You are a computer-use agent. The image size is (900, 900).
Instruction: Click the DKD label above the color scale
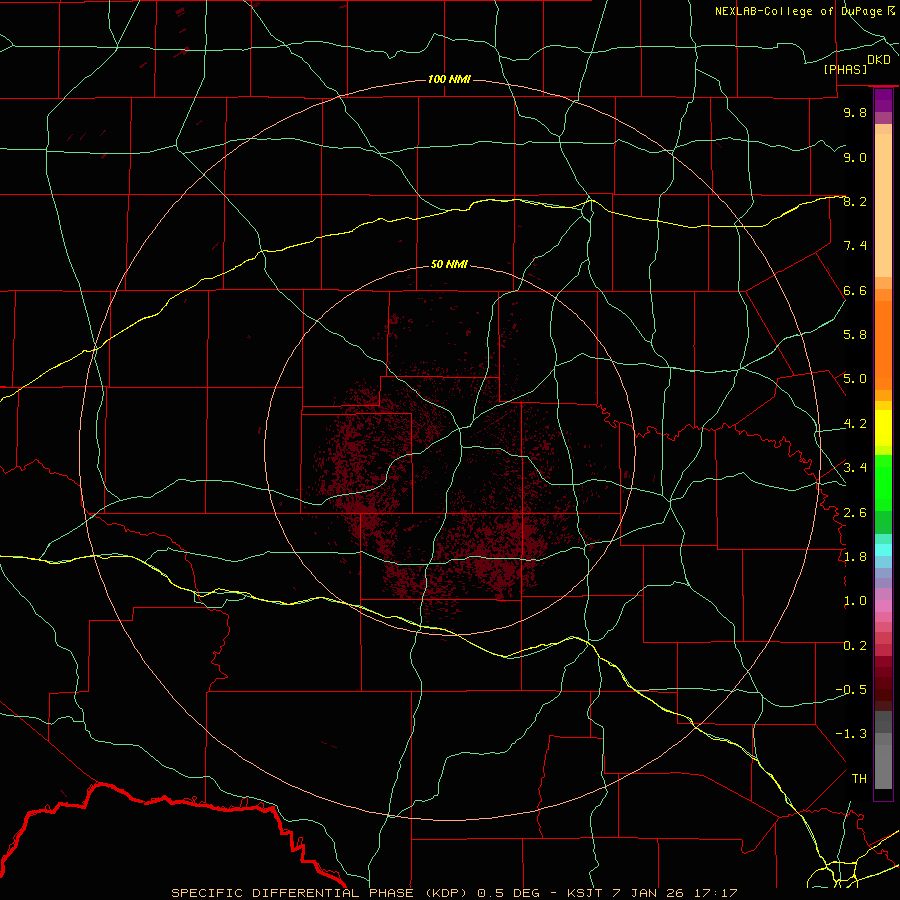tap(879, 59)
